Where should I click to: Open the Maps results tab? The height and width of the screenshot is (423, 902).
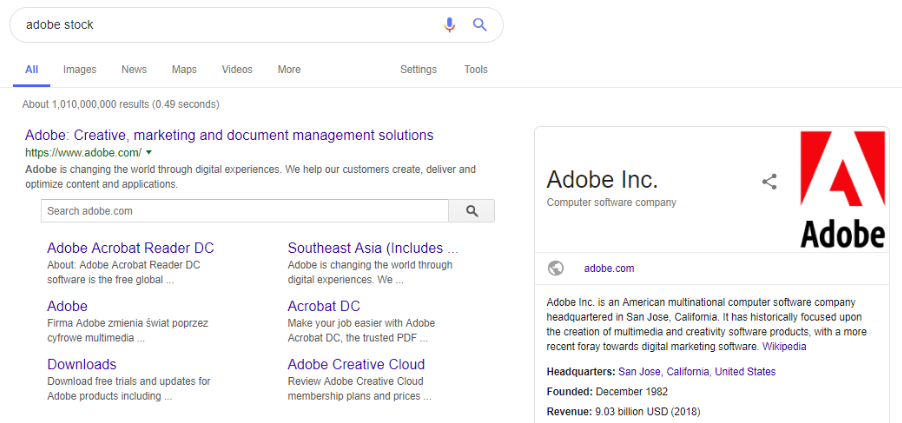(184, 70)
